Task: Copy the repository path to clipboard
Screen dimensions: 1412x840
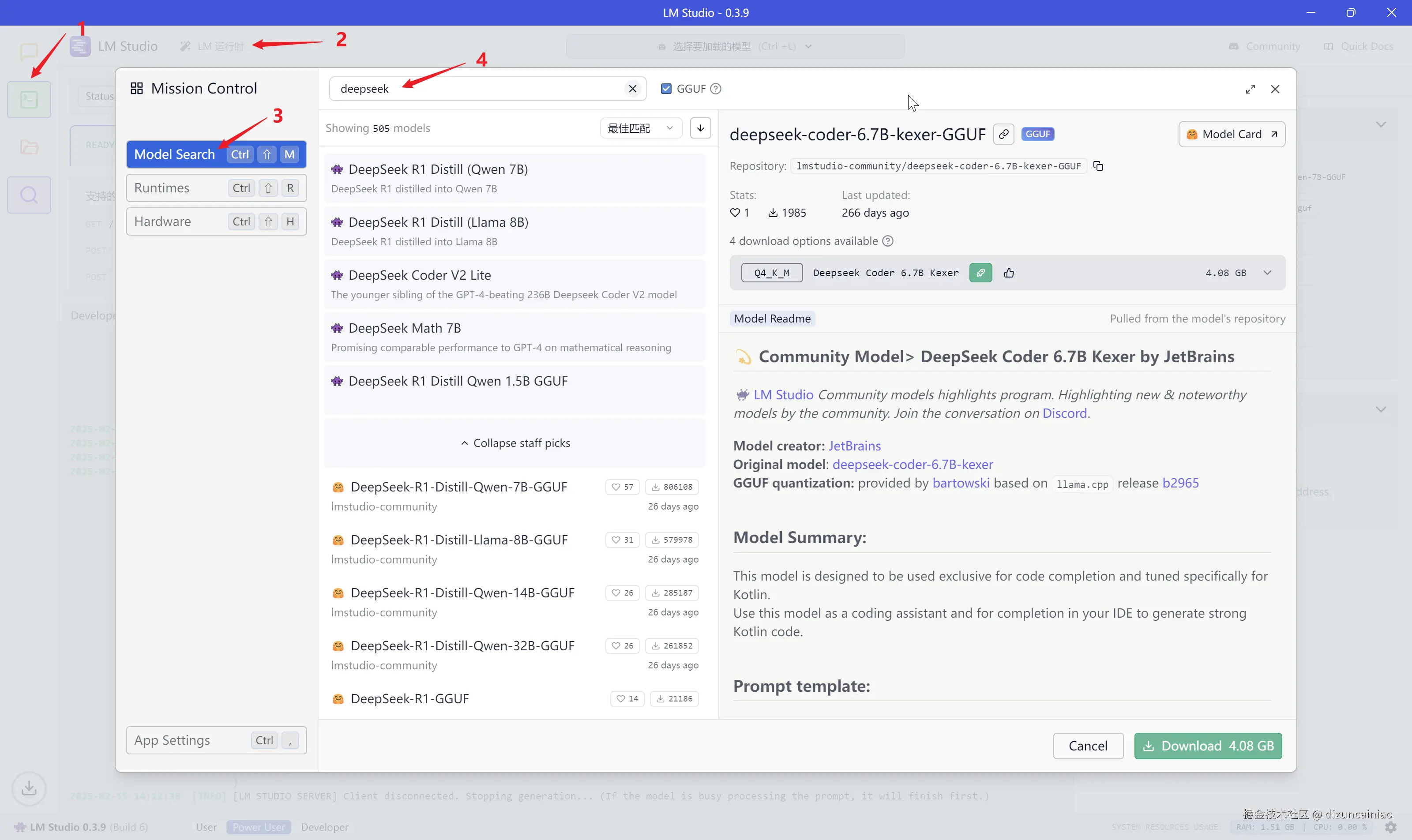Action: (x=1098, y=166)
